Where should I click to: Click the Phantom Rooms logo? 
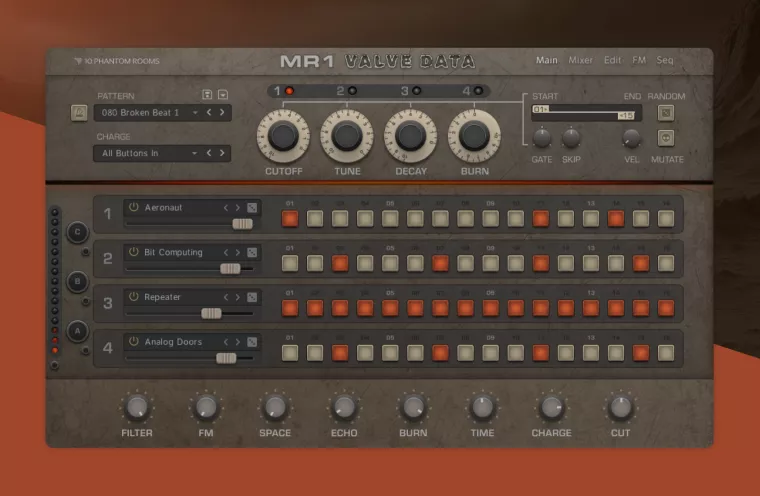tap(117, 61)
